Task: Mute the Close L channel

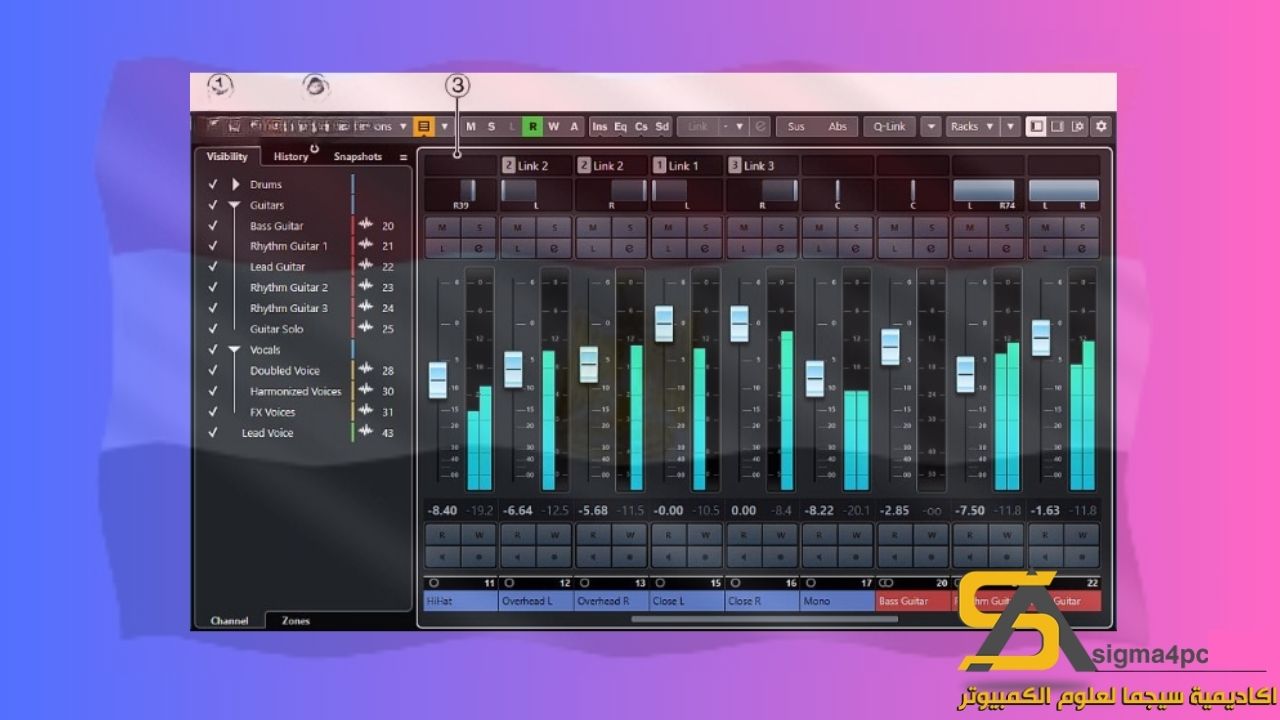Action: point(668,228)
